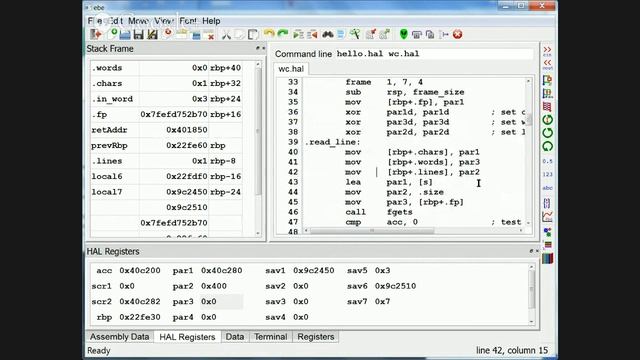Click the binoculars find icon
Screen dimensions: 640x360
coord(328,35)
